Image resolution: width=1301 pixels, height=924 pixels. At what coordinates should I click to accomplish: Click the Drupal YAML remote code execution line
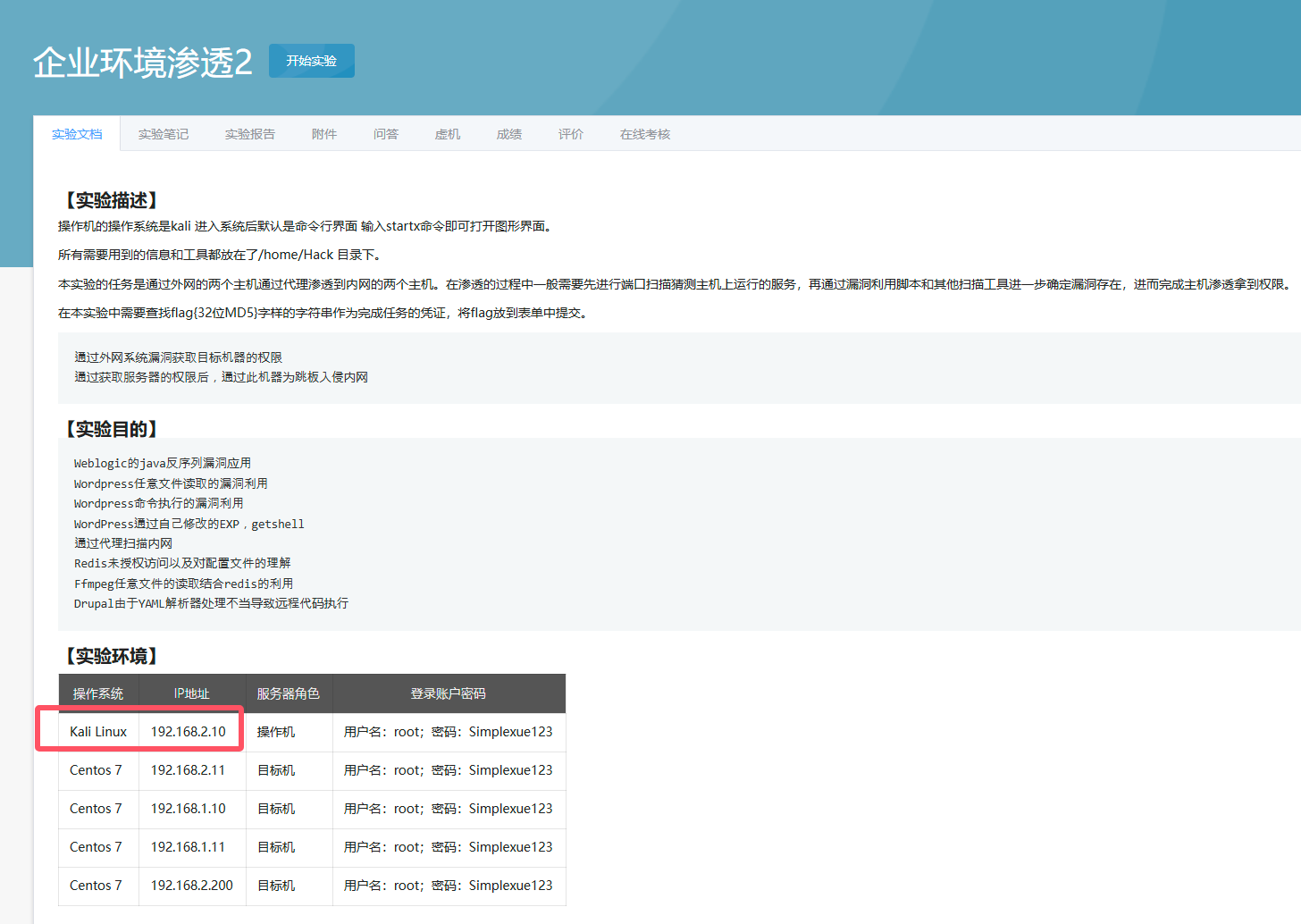click(211, 603)
